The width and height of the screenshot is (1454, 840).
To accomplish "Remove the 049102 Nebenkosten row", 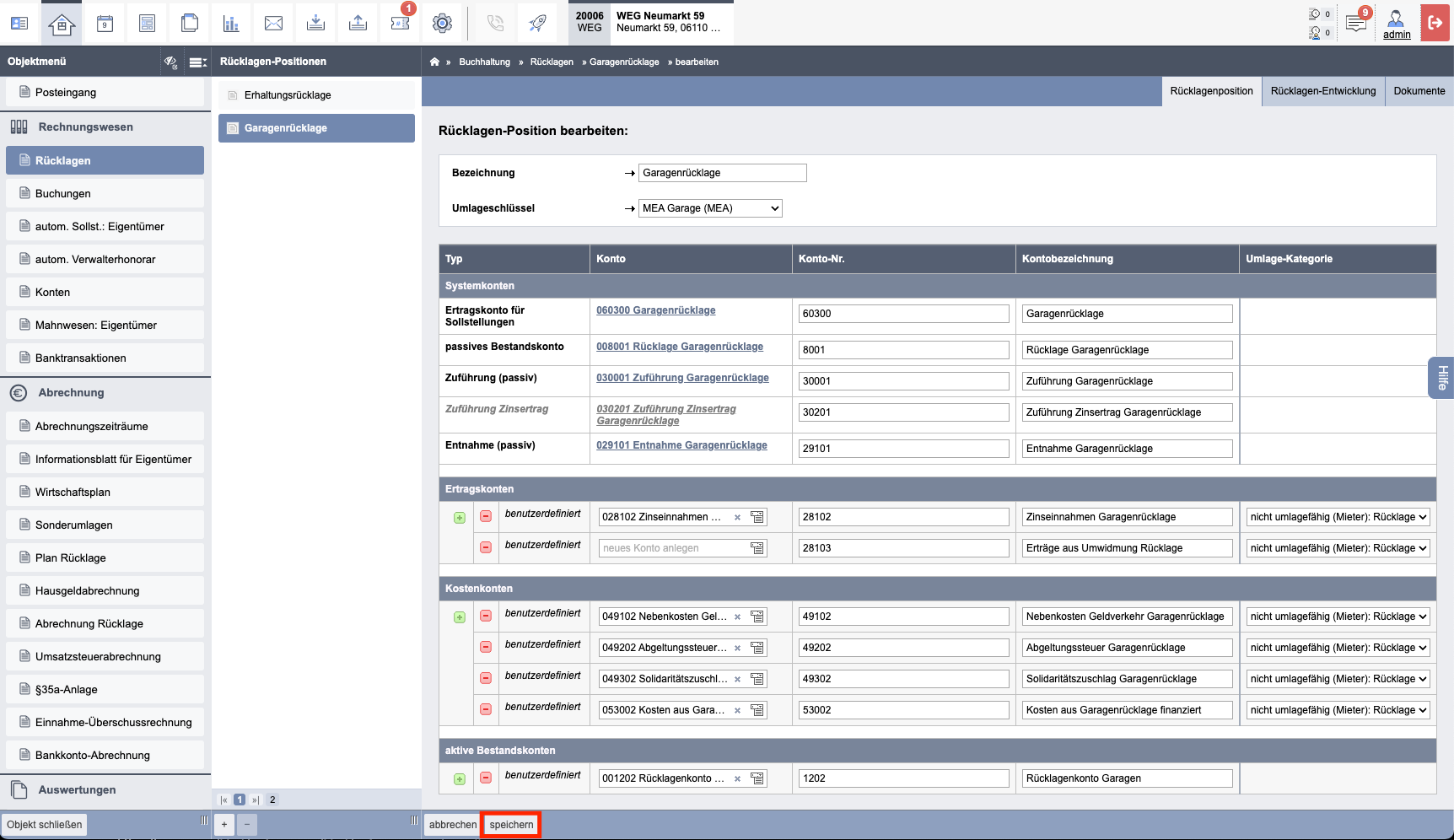I will pos(486,616).
